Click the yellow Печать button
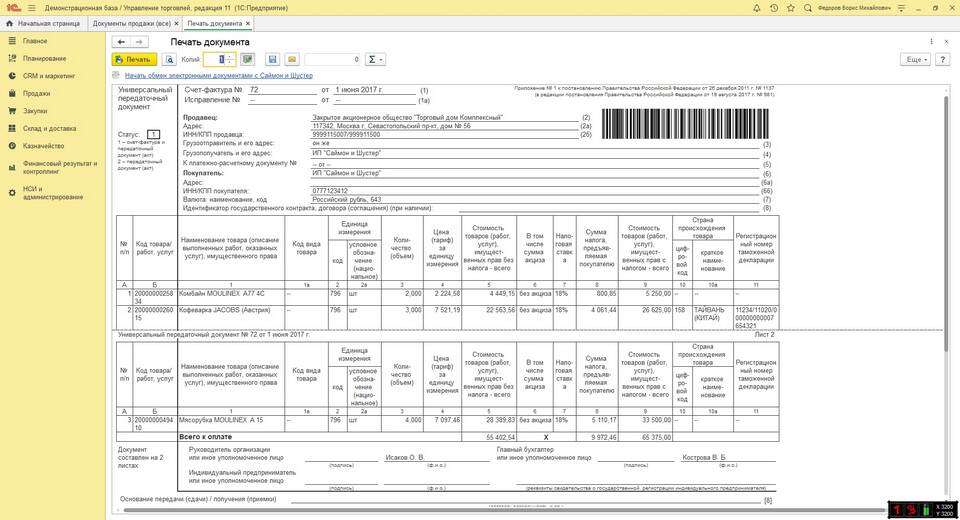960x520 pixels. [134, 59]
